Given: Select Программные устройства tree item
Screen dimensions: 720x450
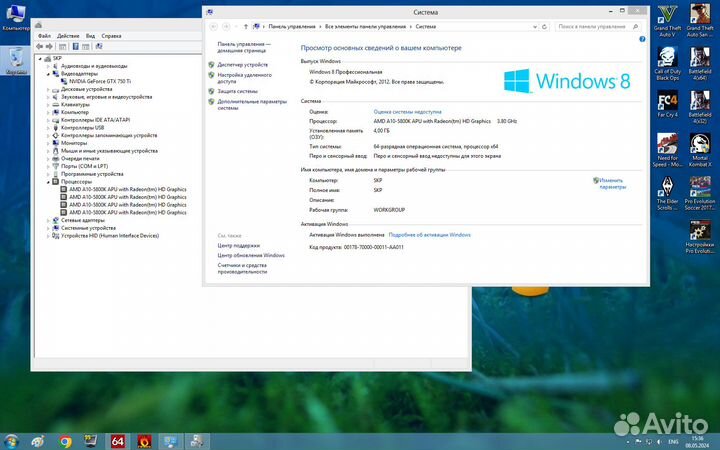Looking at the screenshot, I should [92, 174].
